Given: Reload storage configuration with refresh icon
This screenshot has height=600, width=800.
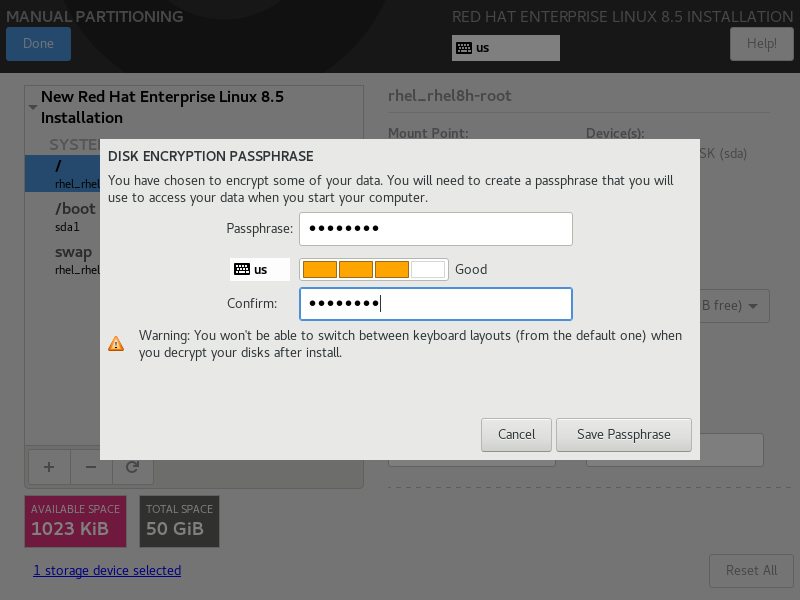Looking at the screenshot, I should (x=132, y=467).
